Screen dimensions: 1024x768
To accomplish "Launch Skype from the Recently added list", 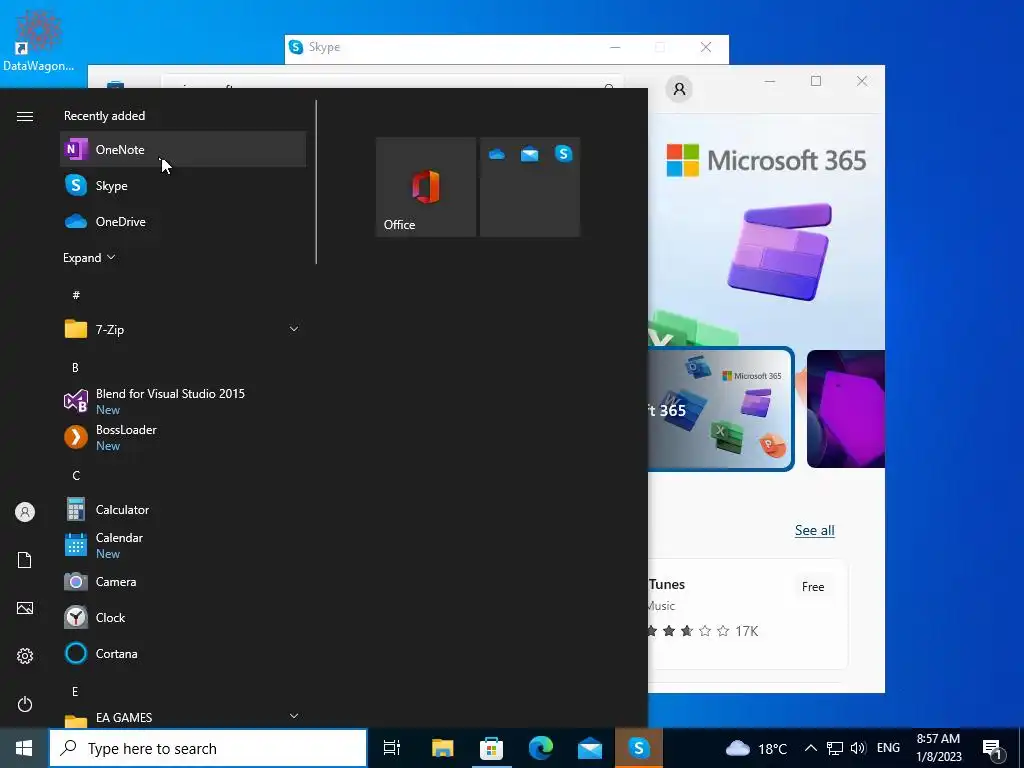I will (183, 185).
